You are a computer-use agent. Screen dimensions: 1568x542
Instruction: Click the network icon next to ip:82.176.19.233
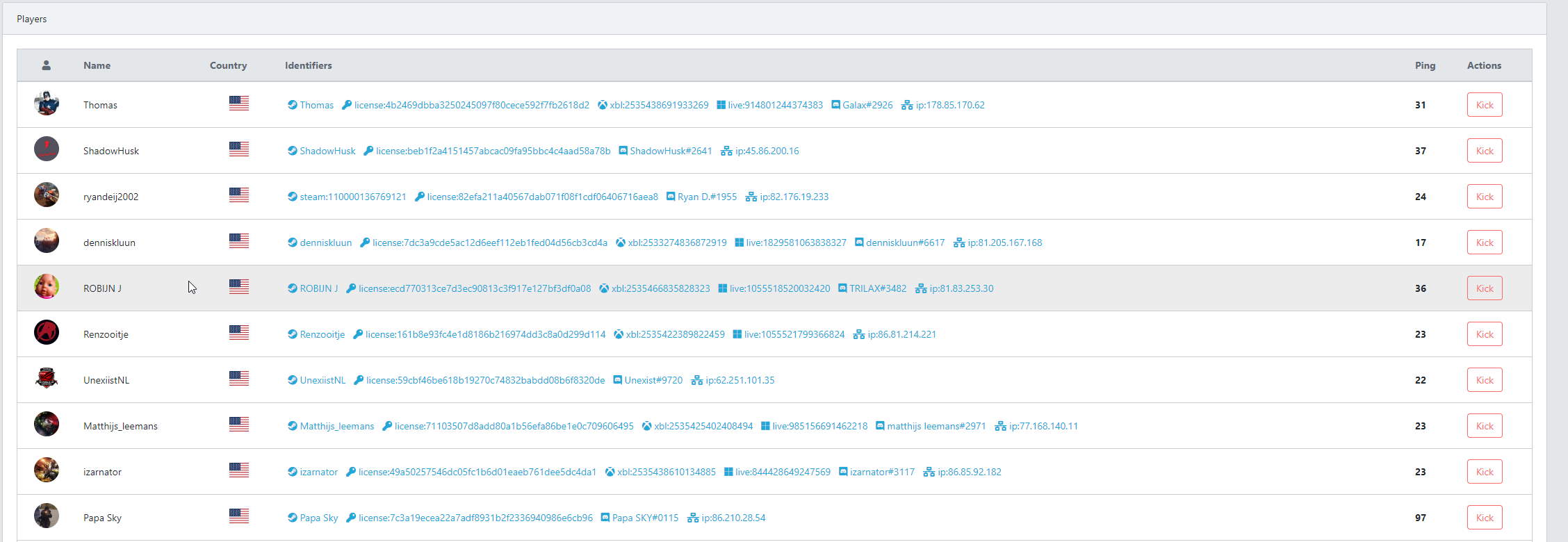(x=751, y=197)
